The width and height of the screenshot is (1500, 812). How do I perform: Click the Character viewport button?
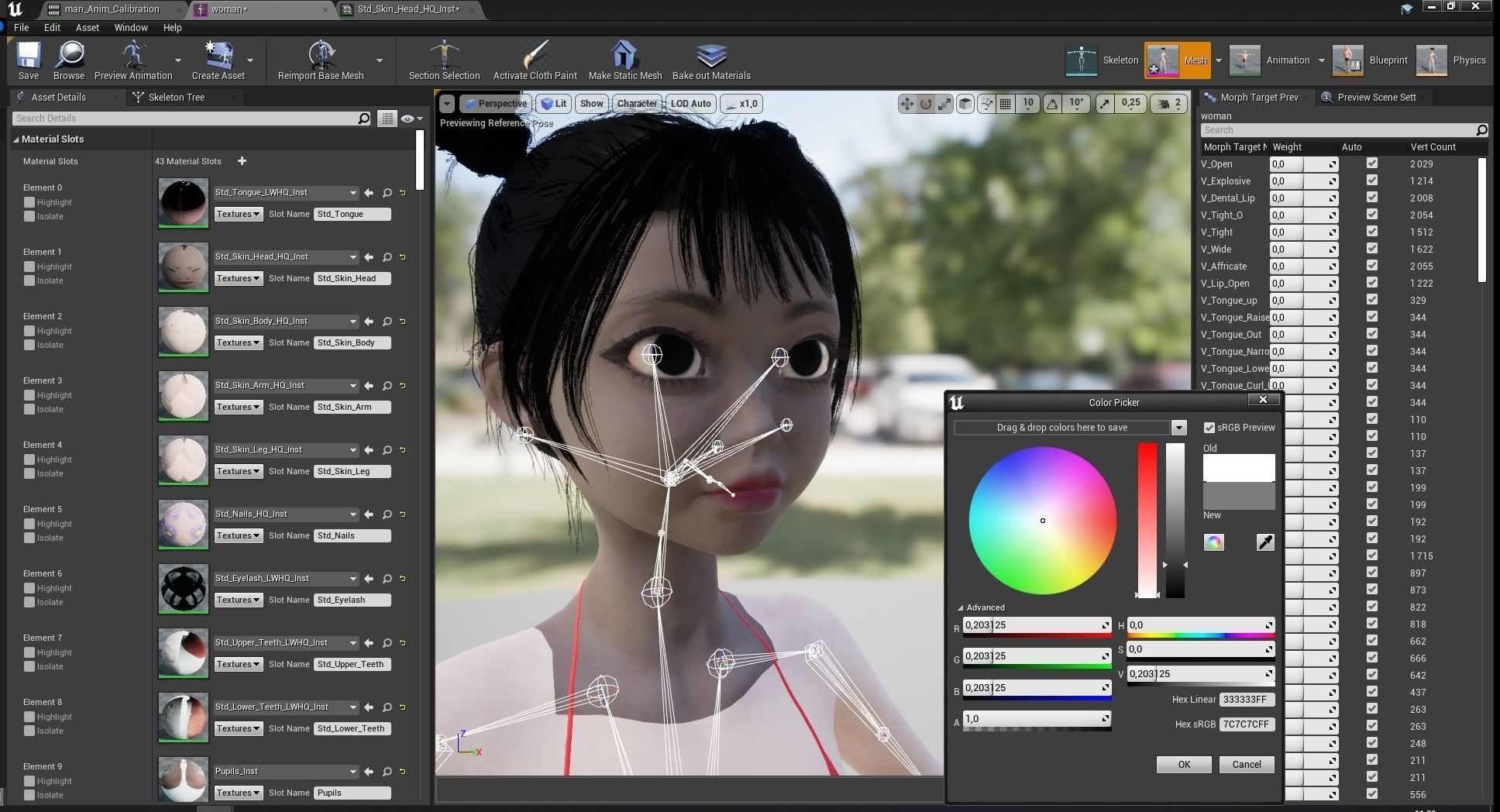[637, 104]
